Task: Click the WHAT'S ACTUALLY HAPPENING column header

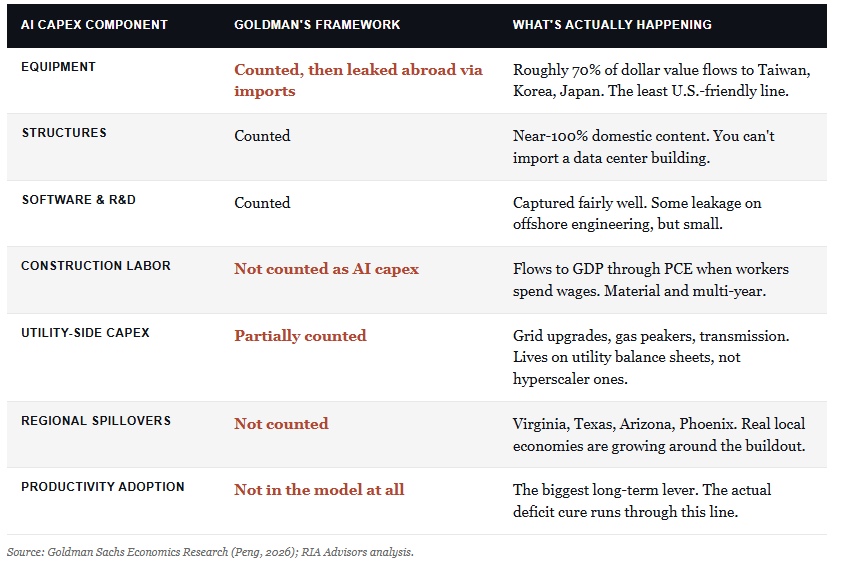Action: (612, 25)
